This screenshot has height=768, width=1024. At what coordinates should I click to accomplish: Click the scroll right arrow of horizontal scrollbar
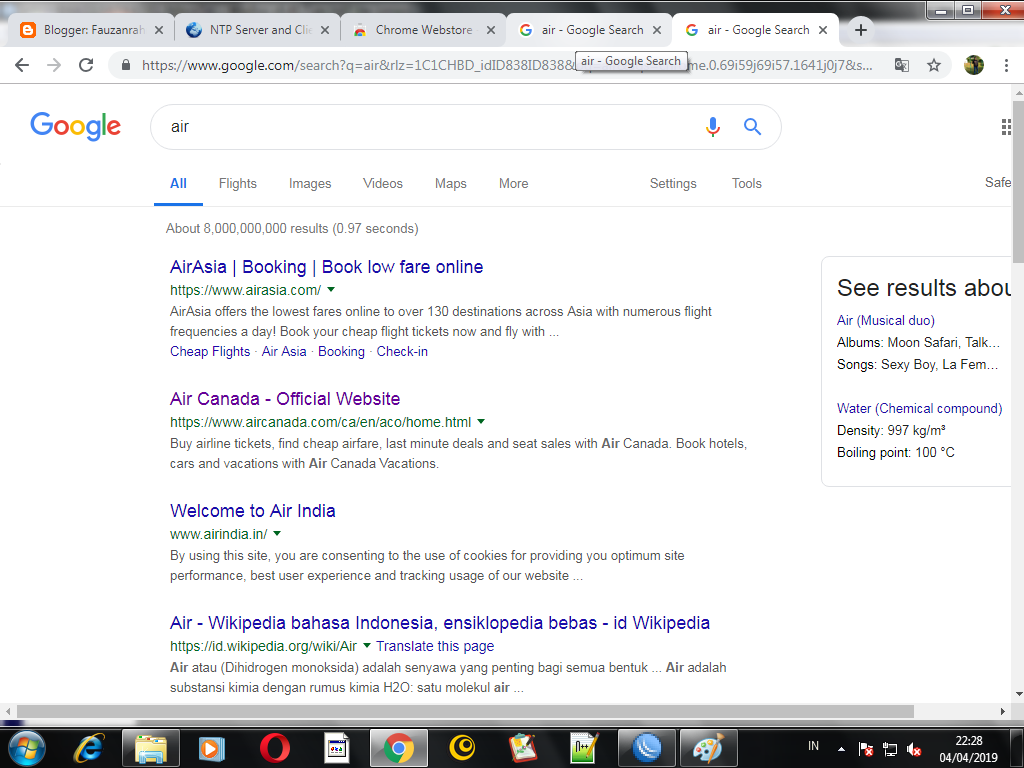coord(1002,711)
